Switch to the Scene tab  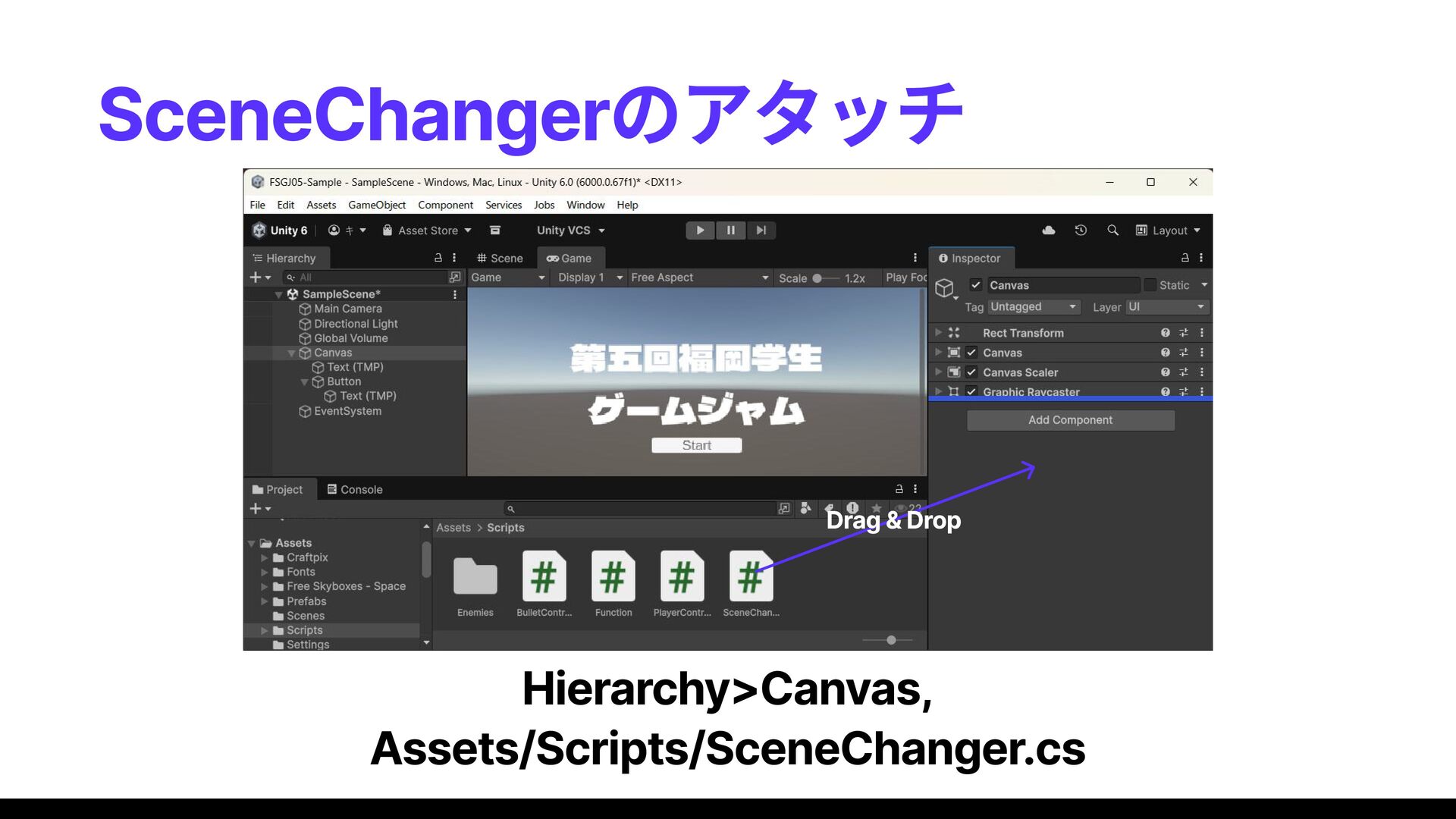[x=500, y=259]
